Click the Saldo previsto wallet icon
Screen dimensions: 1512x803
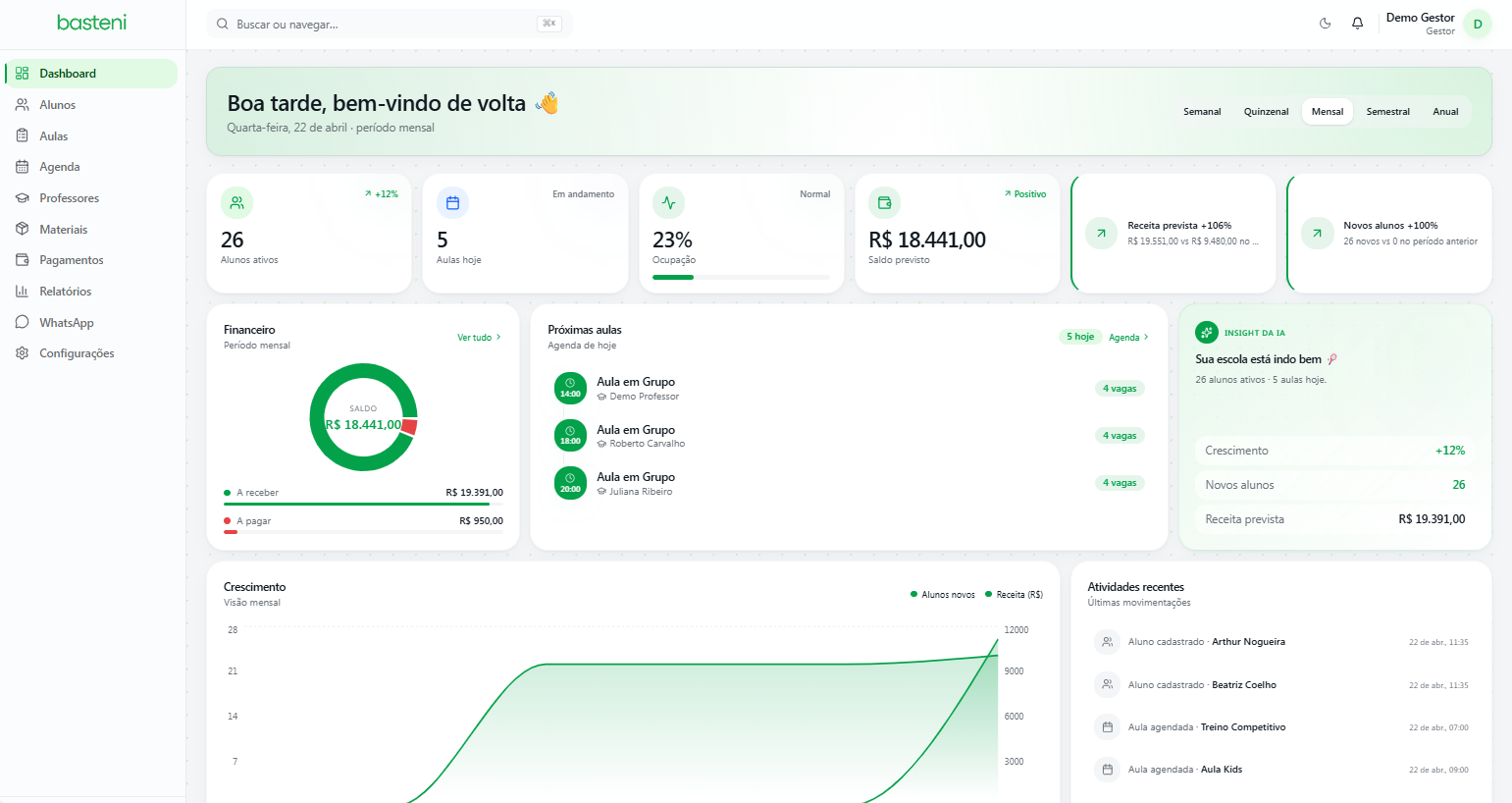point(884,203)
